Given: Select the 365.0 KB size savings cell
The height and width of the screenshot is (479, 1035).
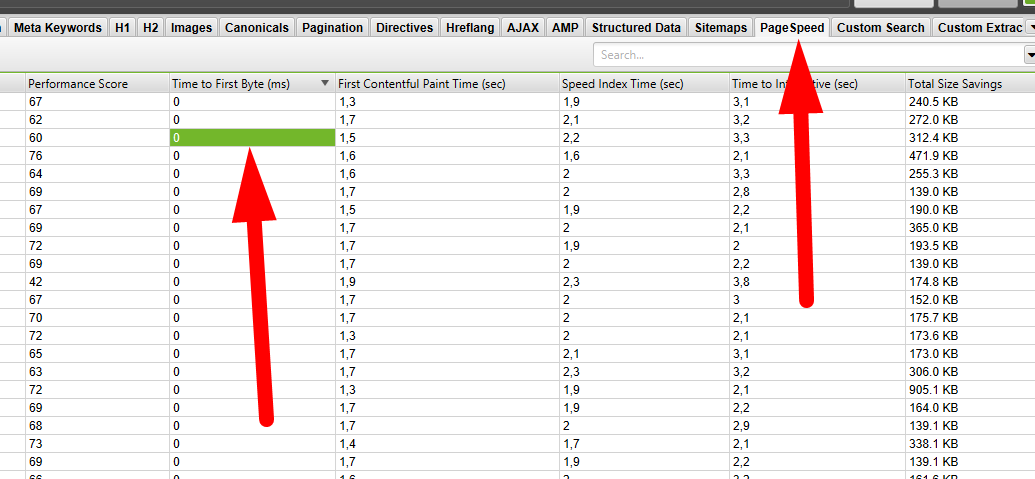Looking at the screenshot, I should (x=970, y=228).
